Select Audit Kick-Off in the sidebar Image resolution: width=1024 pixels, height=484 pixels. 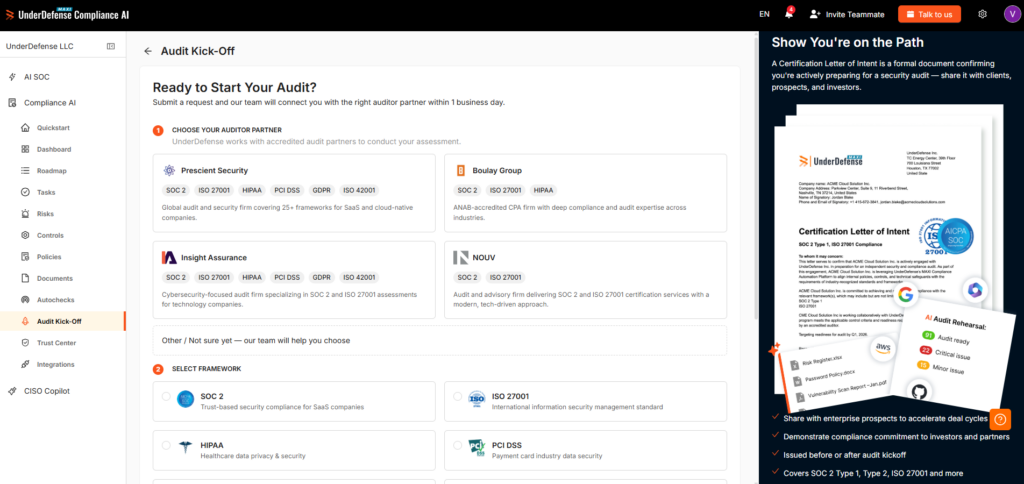point(63,321)
